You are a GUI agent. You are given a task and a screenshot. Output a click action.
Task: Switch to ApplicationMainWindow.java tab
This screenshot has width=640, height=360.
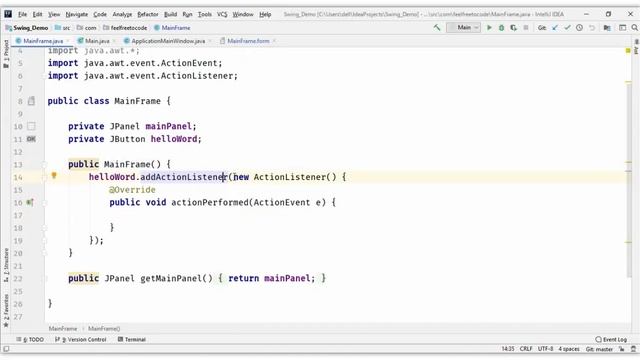click(168, 41)
